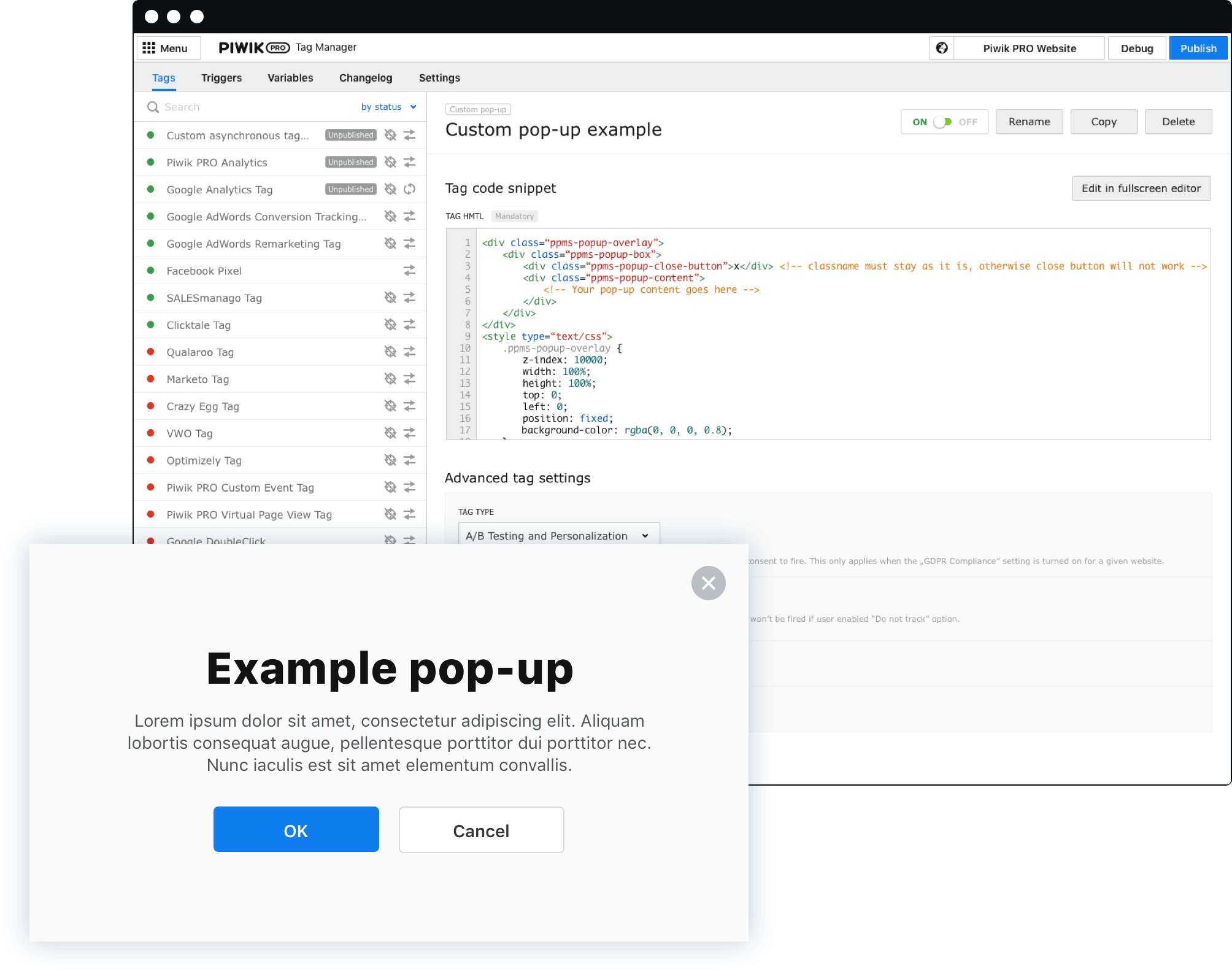Viewport: 1232px width, 971px height.
Task: Click the green status dot of Clicktale Tag
Action: point(150,325)
